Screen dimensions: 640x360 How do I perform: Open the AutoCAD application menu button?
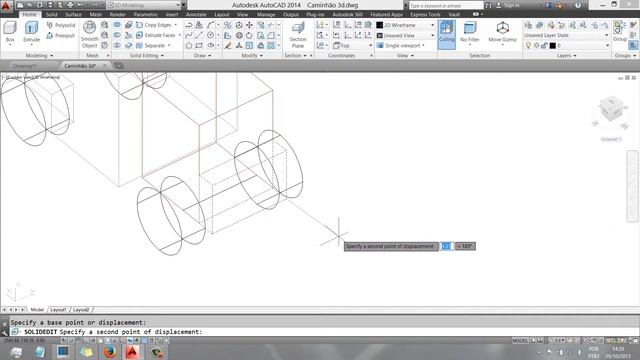coord(6,6)
